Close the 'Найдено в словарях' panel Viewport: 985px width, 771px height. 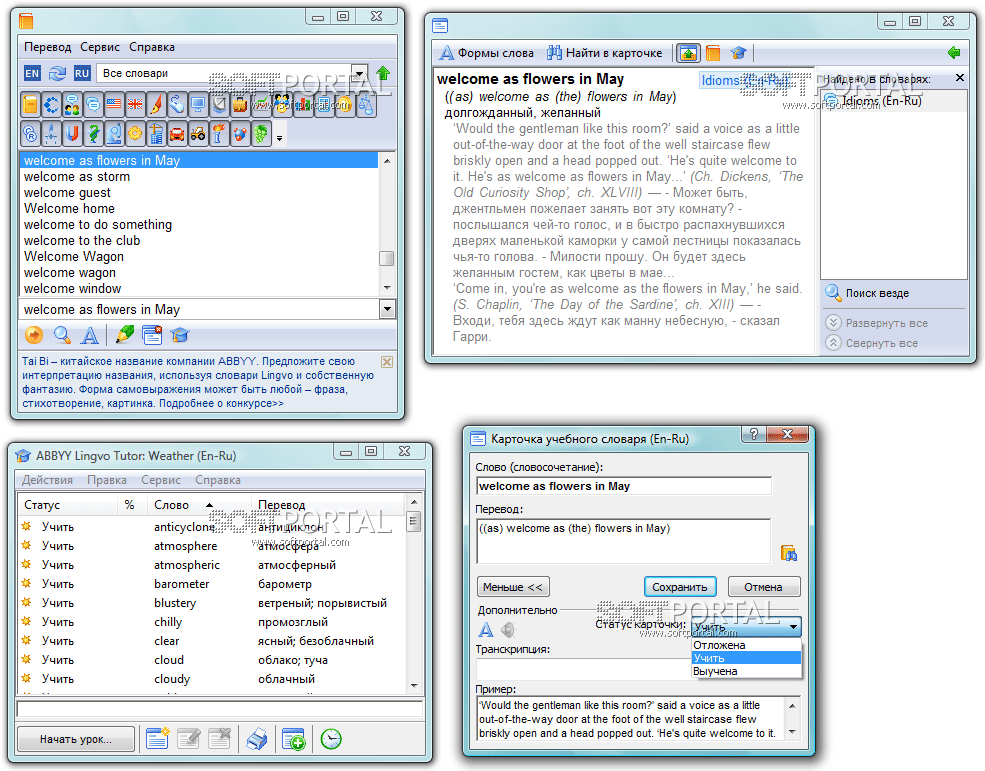tap(959, 78)
